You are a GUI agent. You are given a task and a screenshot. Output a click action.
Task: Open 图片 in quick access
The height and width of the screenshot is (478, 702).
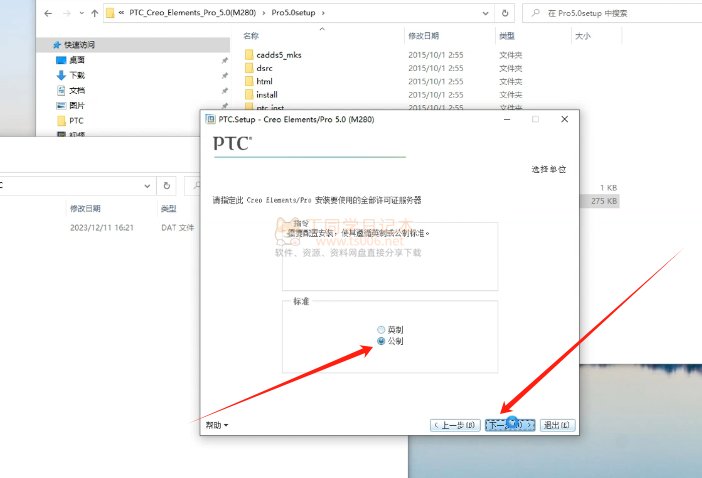[x=77, y=106]
